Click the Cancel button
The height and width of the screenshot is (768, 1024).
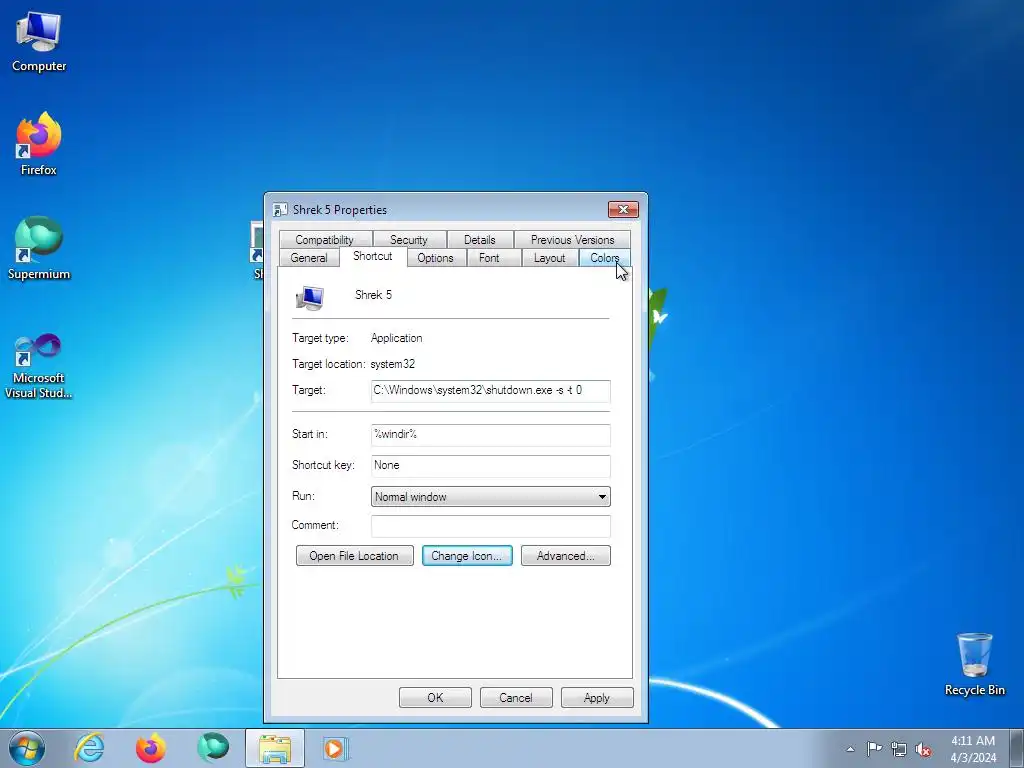(516, 697)
